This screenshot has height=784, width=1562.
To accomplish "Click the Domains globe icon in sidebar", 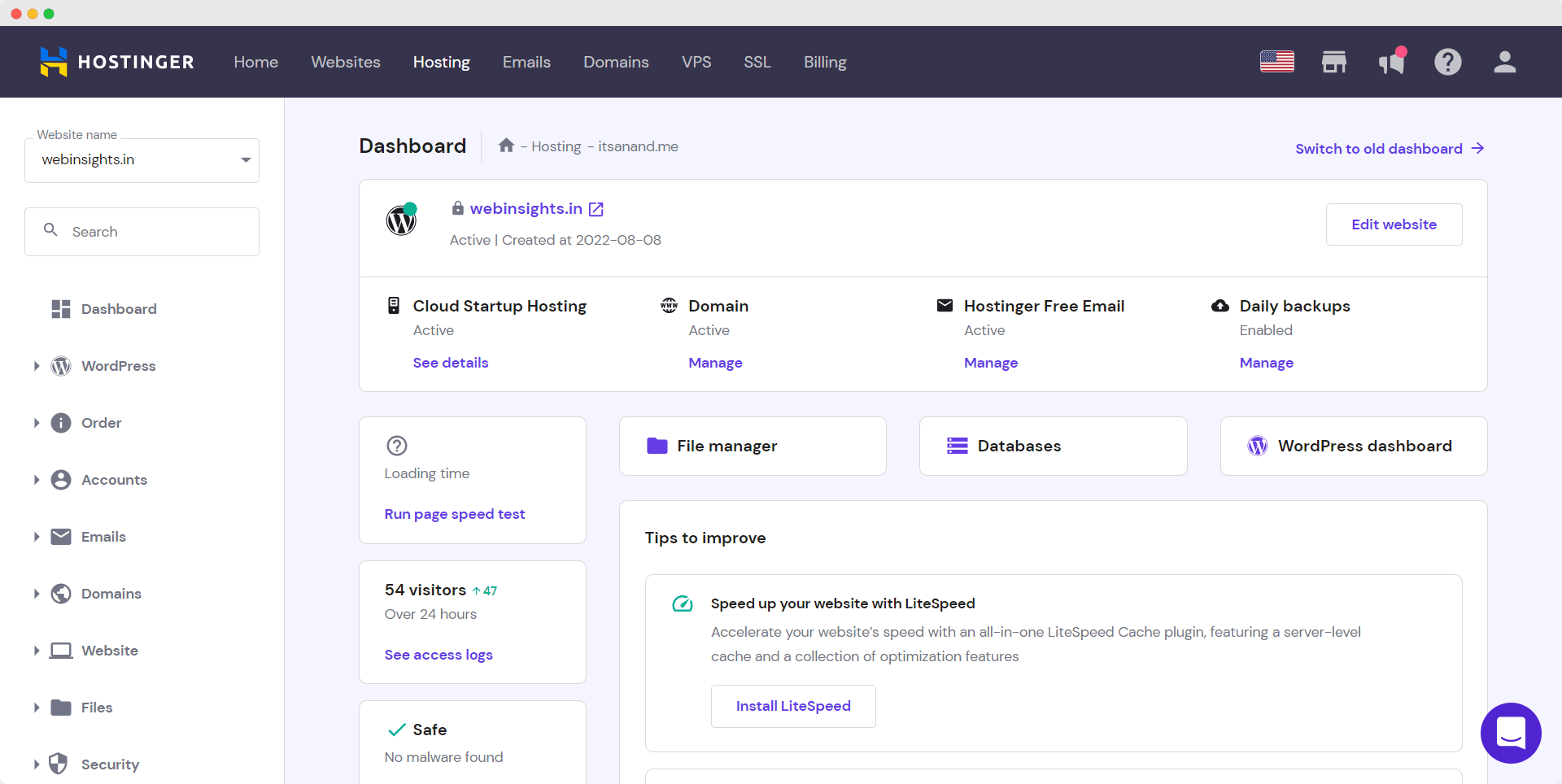I will pos(61,594).
